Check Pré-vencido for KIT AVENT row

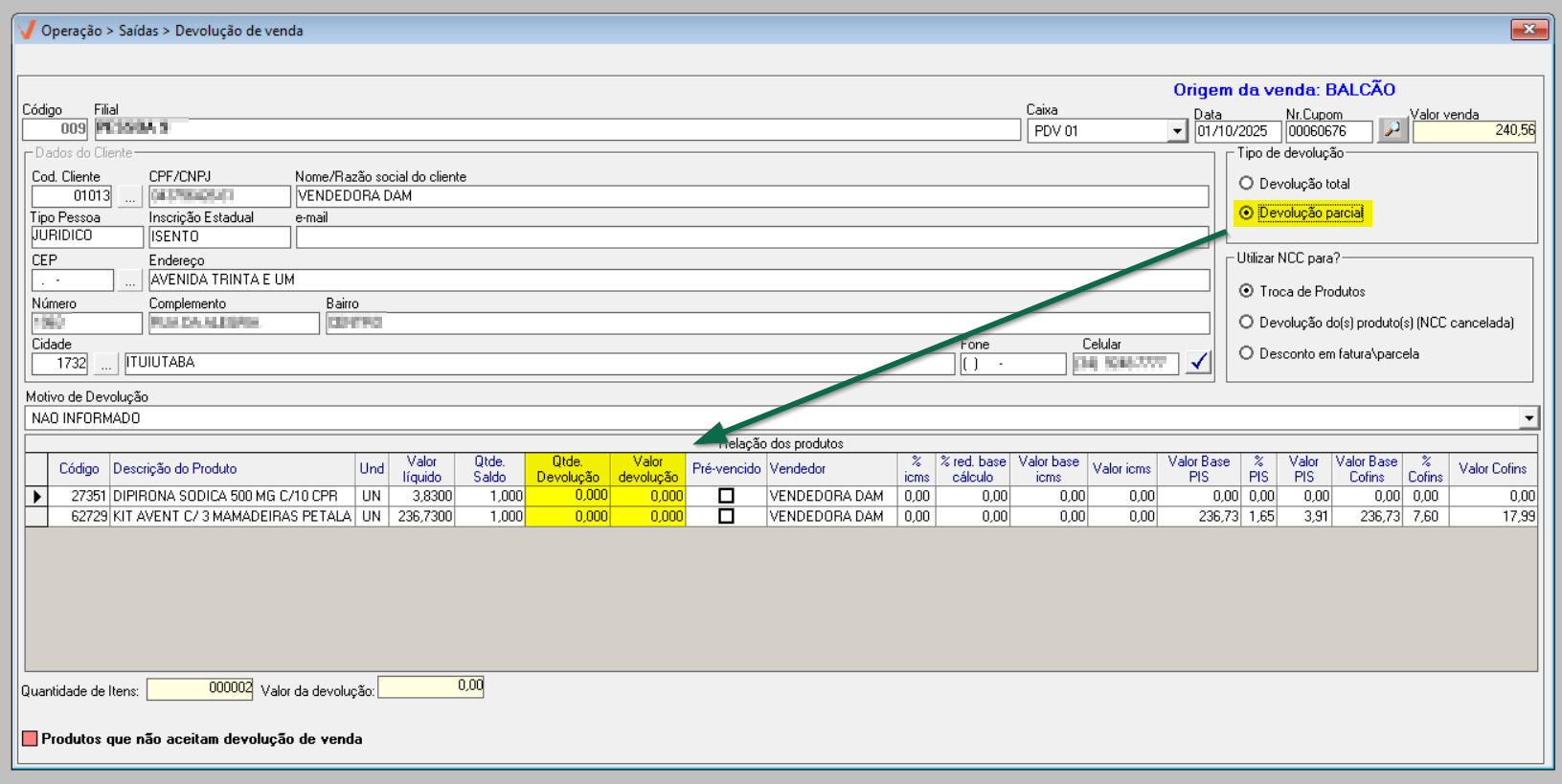[x=726, y=516]
